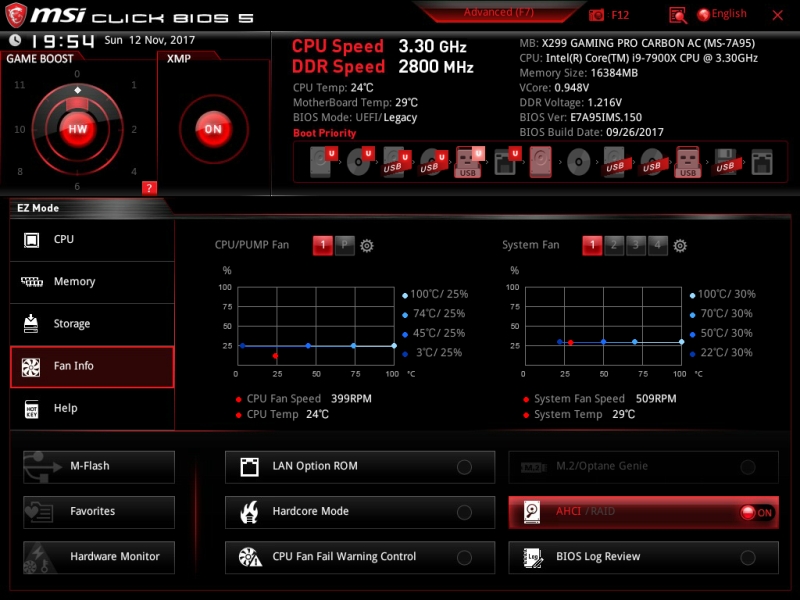Screen dimensions: 800x600
Task: Click the "509RPM" system fan speed value
Action: (x=656, y=399)
